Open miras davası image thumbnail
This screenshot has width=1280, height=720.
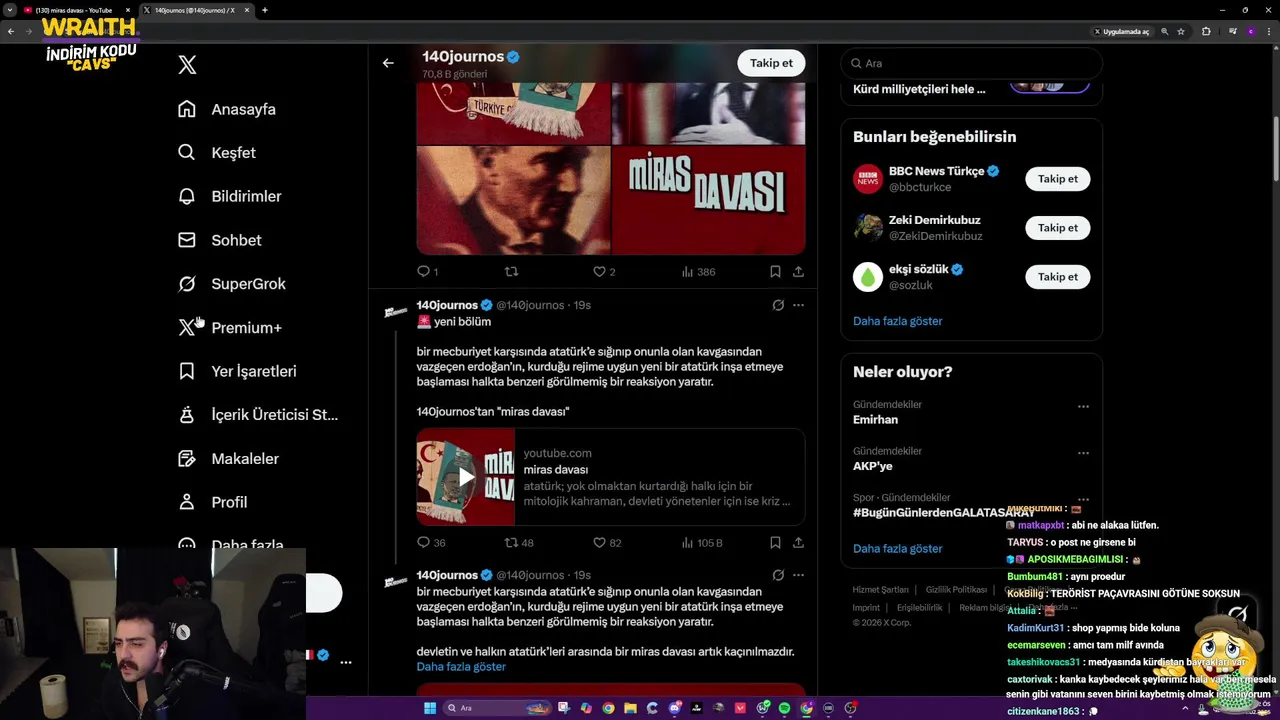click(708, 201)
